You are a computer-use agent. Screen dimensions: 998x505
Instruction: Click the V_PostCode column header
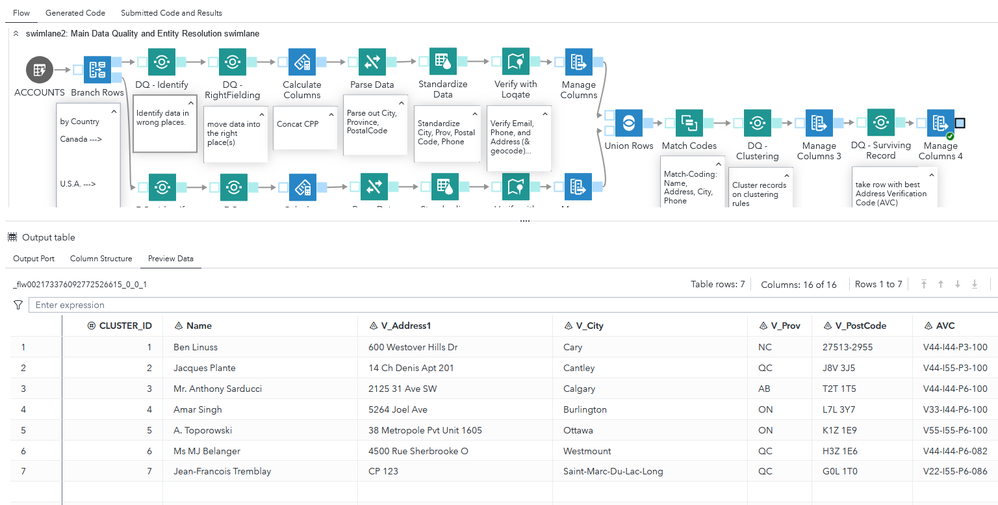tap(862, 325)
